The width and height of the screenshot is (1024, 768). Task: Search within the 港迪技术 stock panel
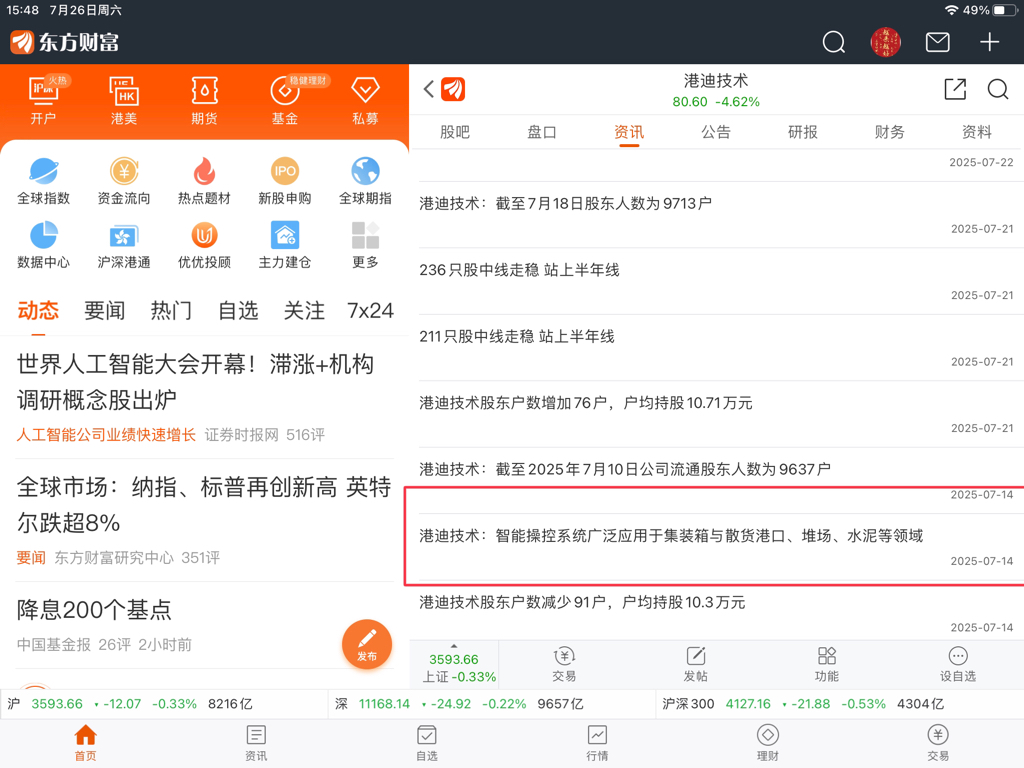998,89
